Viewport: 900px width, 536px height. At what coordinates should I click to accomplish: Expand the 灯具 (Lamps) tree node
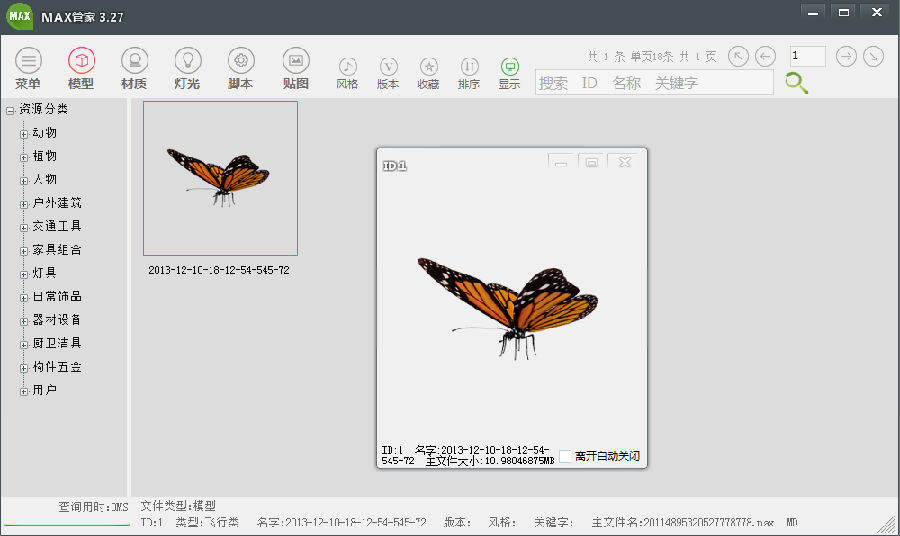tap(24, 274)
